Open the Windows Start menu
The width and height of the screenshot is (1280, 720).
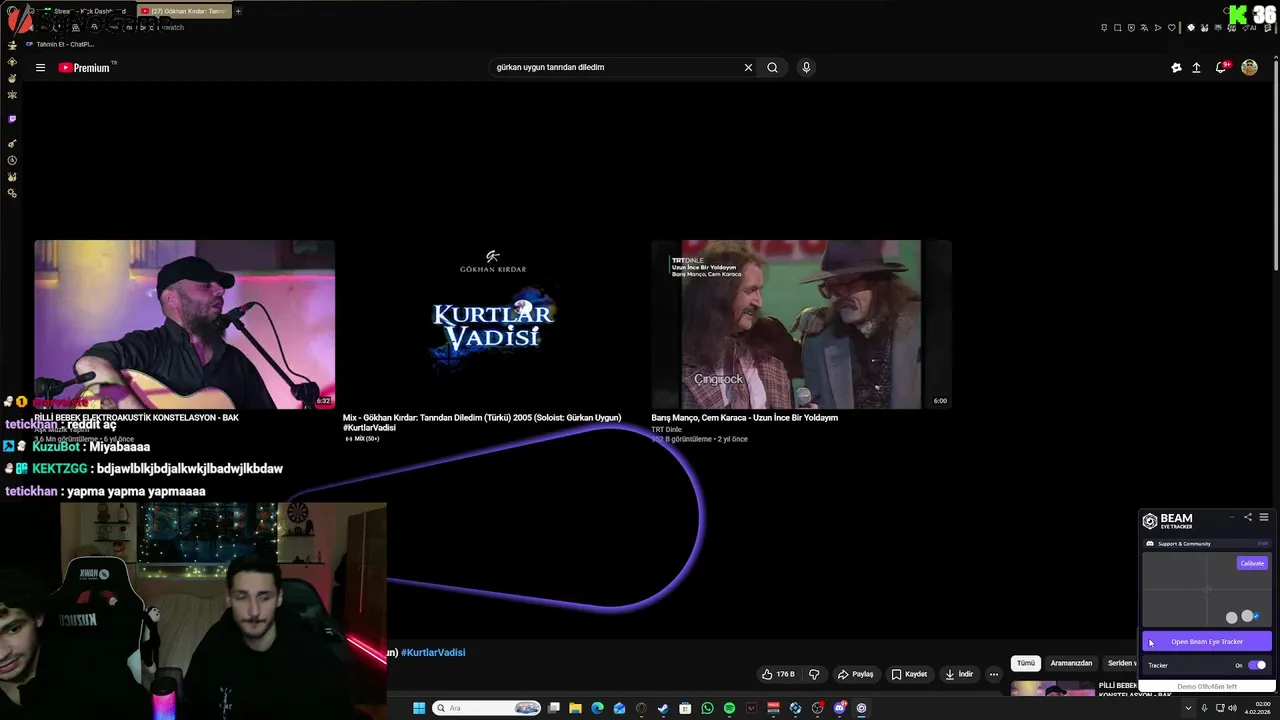pos(419,708)
